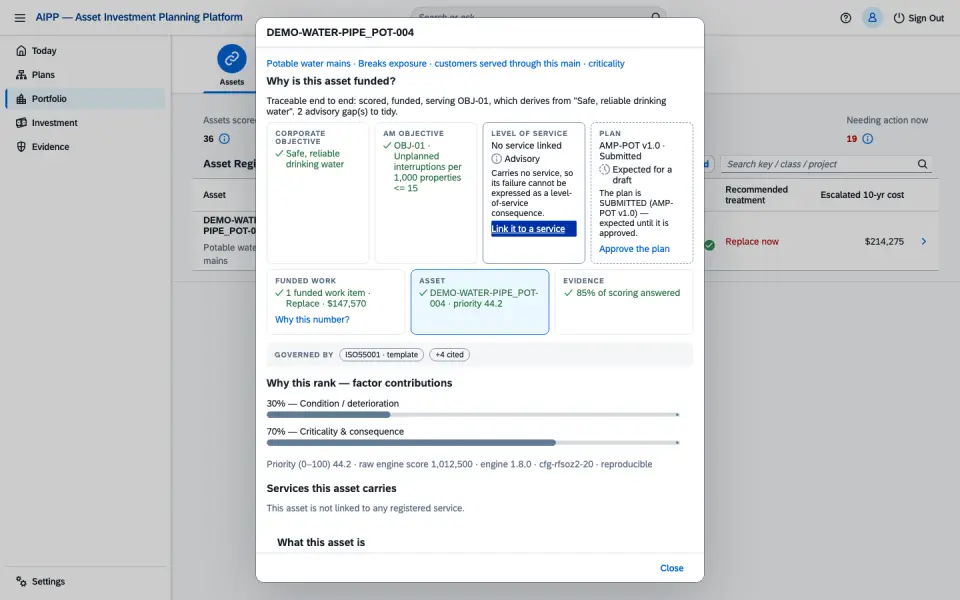This screenshot has height=600, width=960.
Task: Click the clock icon by Expected for a draft
Action: [x=604, y=170]
